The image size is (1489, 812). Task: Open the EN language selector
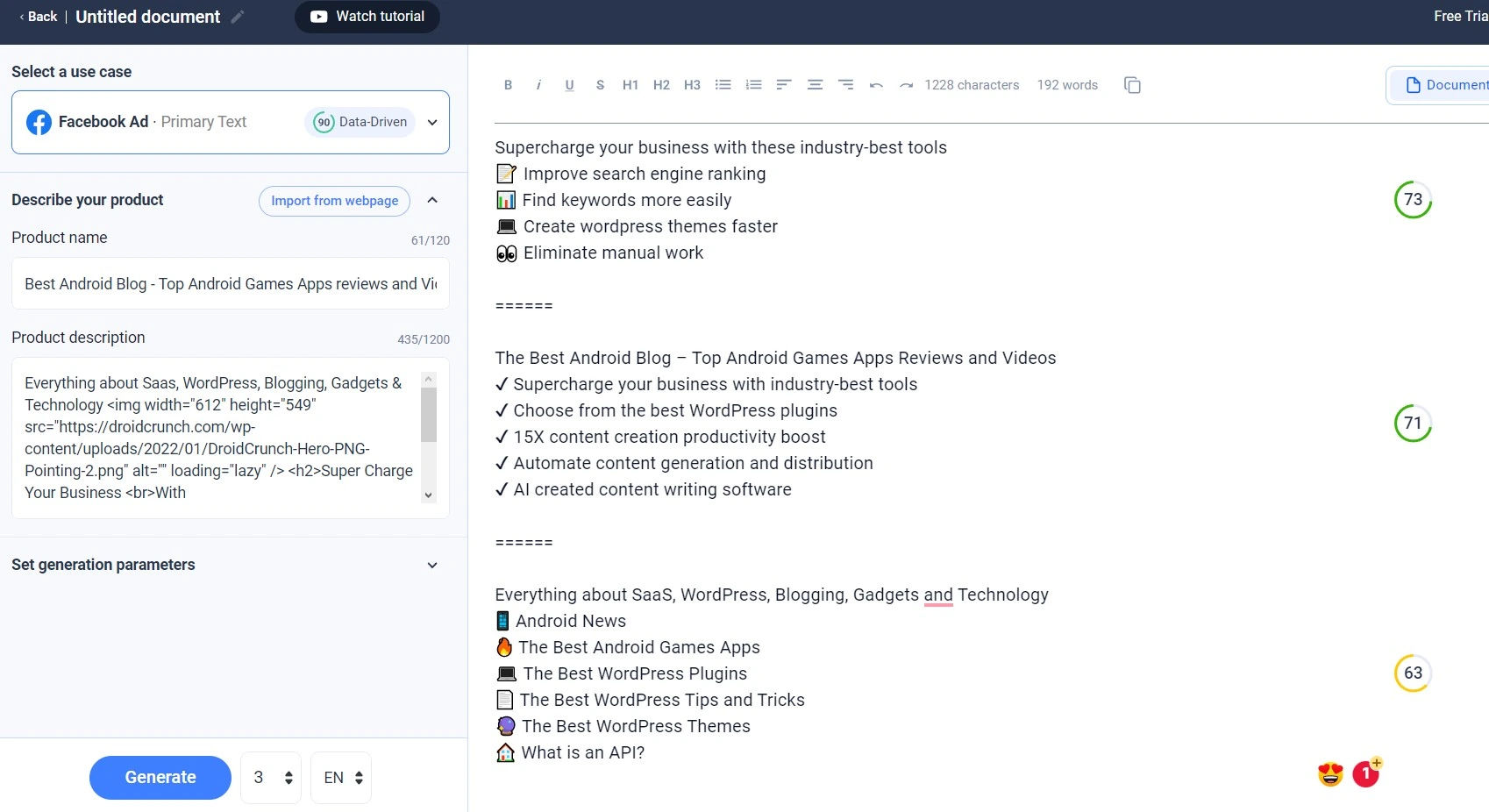click(x=341, y=778)
